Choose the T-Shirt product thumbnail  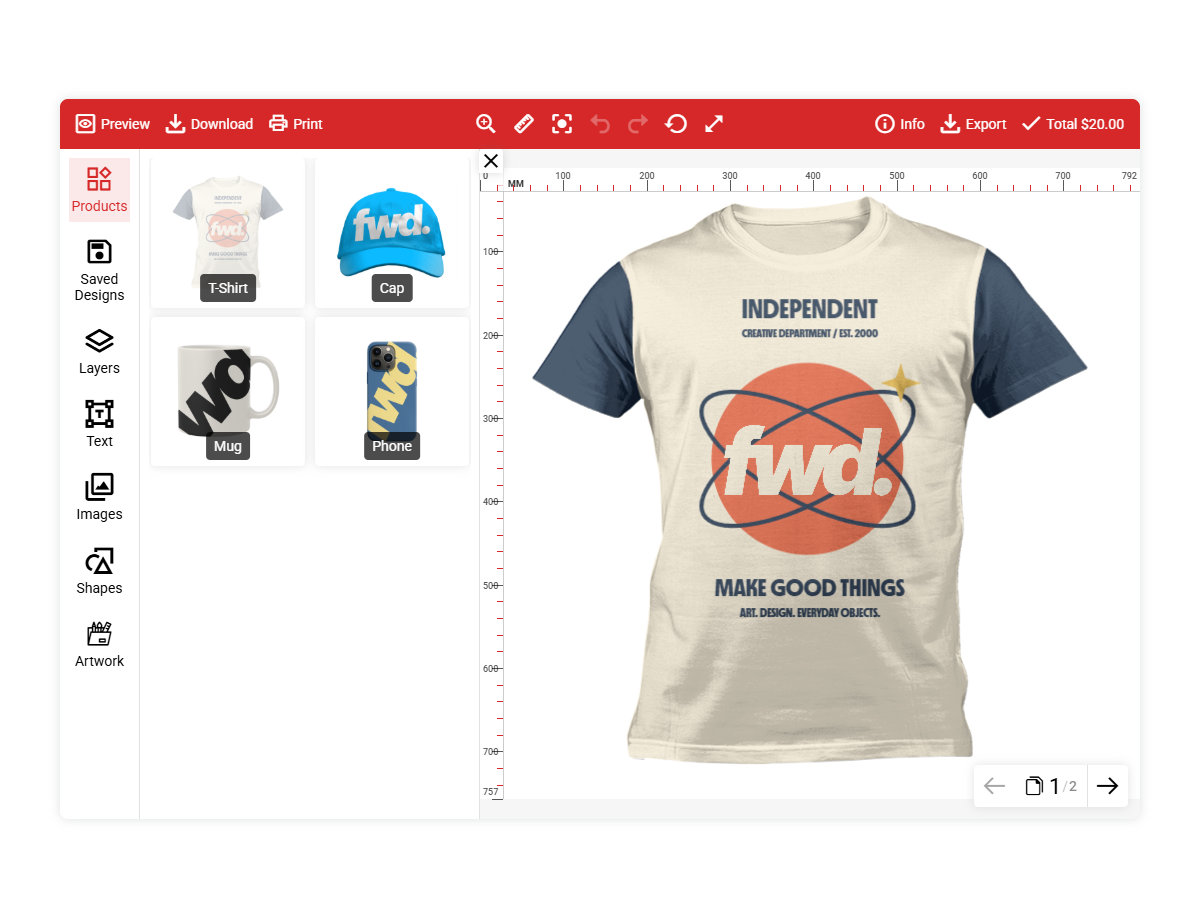[228, 232]
